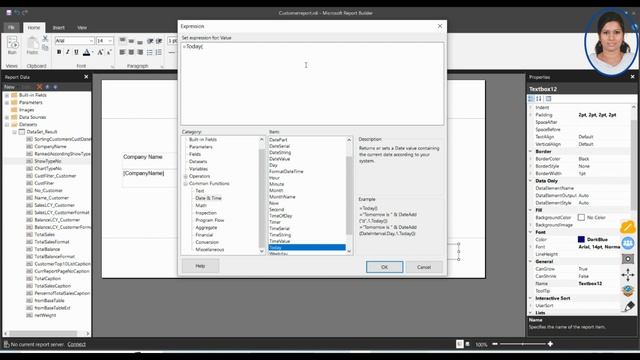The height and width of the screenshot is (360, 640).
Task: Click the Connect link in status bar
Action: tap(76, 344)
